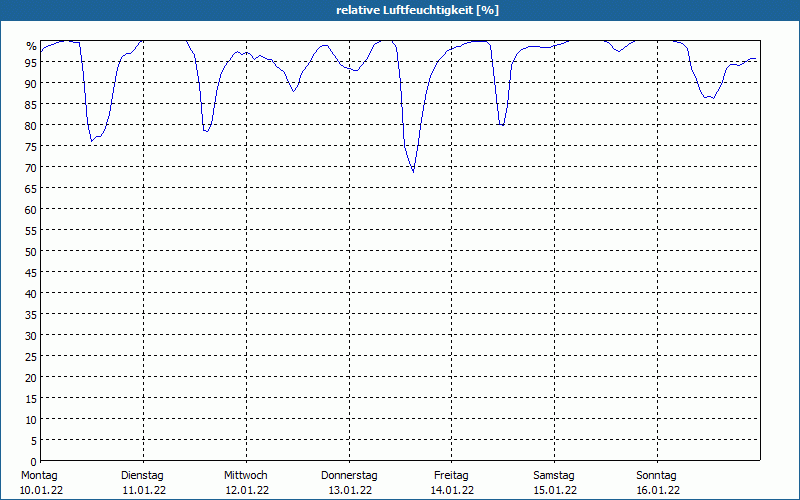Select the 'Sonntag' day label
This screenshot has width=800, height=500.
[656, 475]
